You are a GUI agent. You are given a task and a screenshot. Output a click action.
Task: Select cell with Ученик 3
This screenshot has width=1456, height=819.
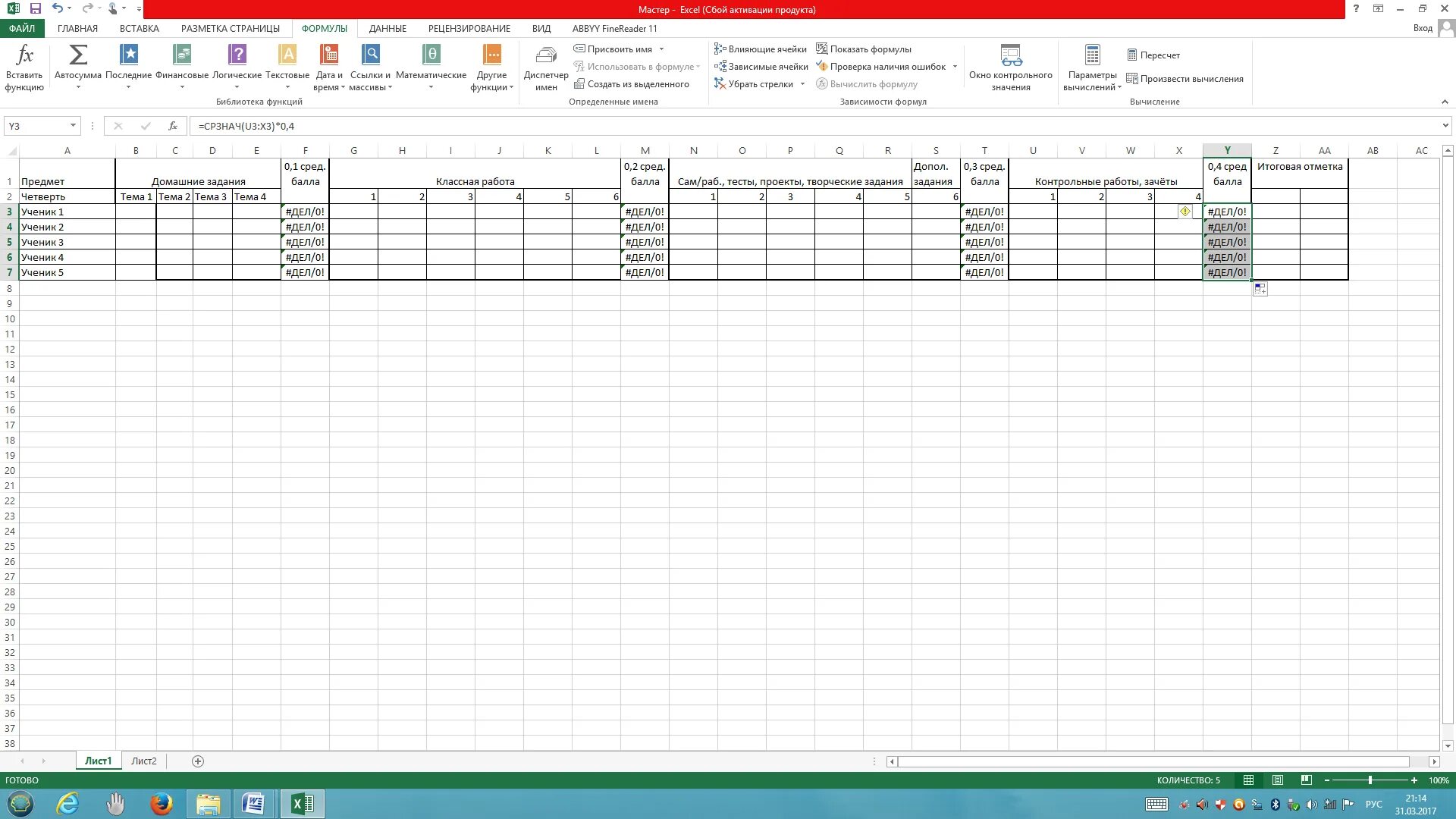tap(67, 242)
